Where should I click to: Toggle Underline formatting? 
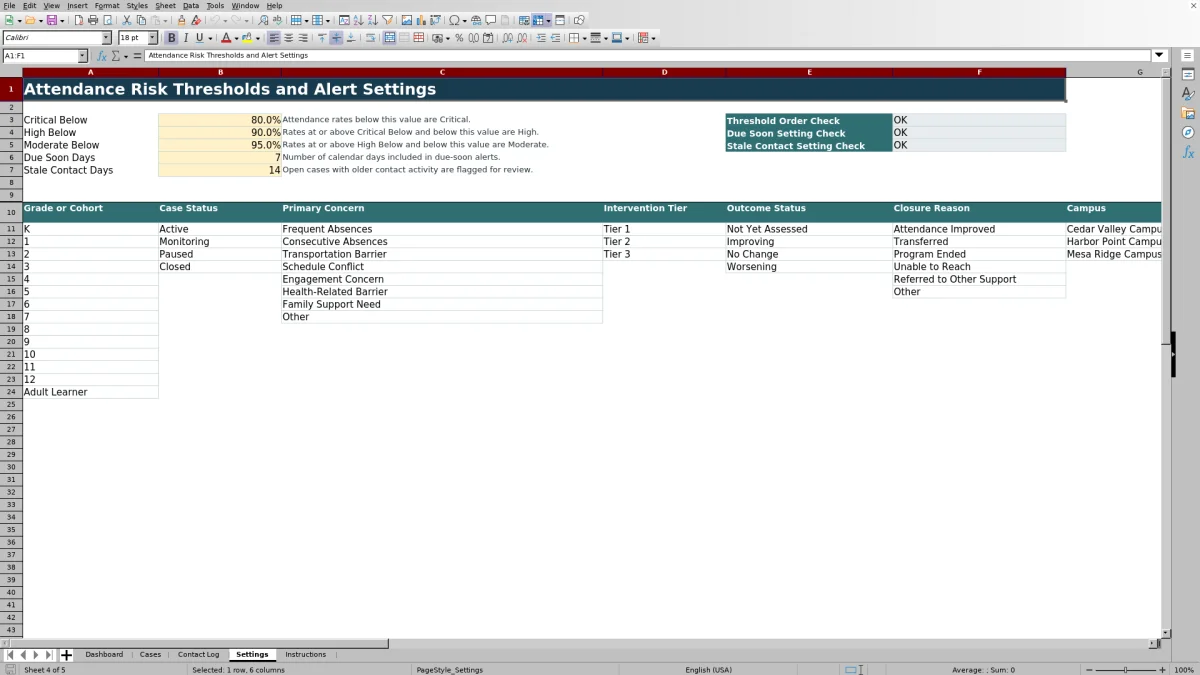point(199,38)
